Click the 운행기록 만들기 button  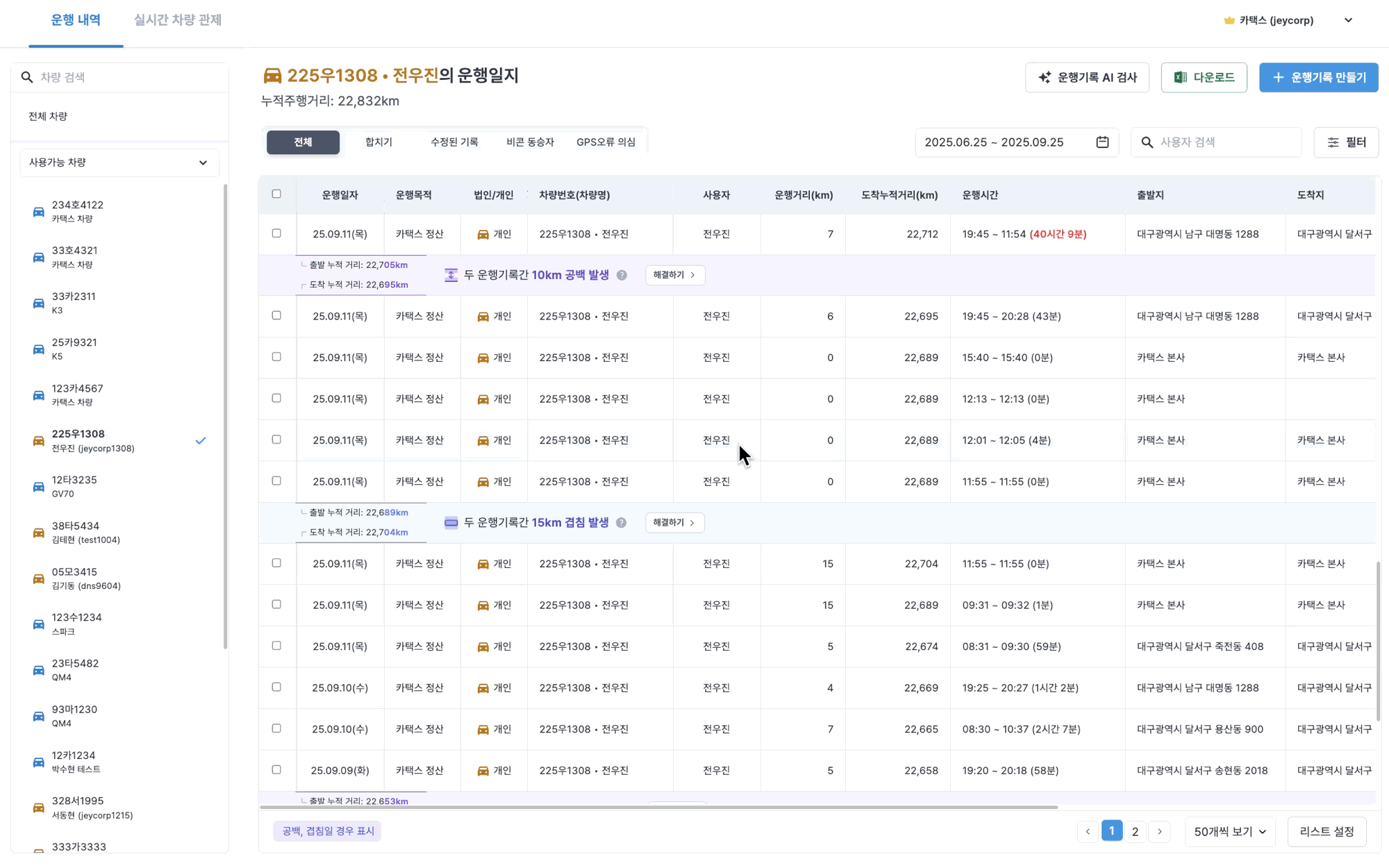click(x=1318, y=78)
